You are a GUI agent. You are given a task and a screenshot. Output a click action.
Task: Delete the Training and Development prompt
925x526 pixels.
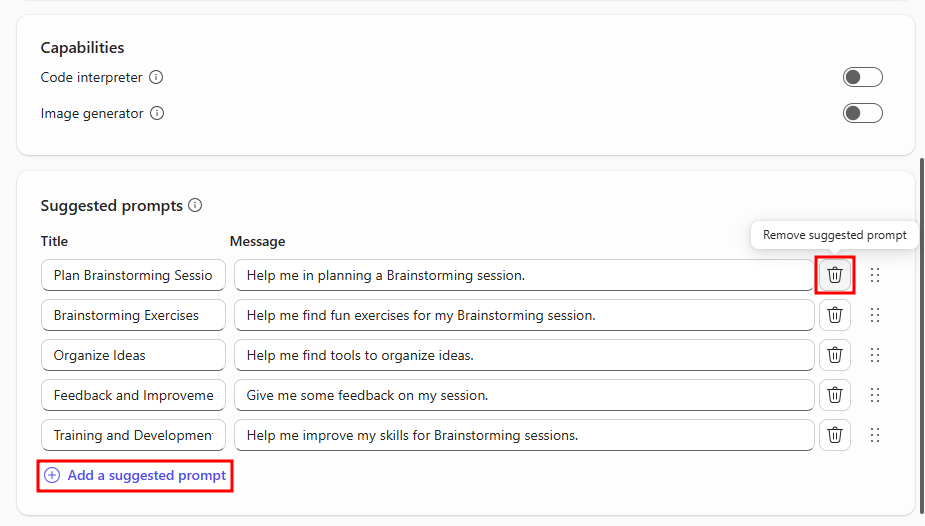pyautogui.click(x=835, y=435)
